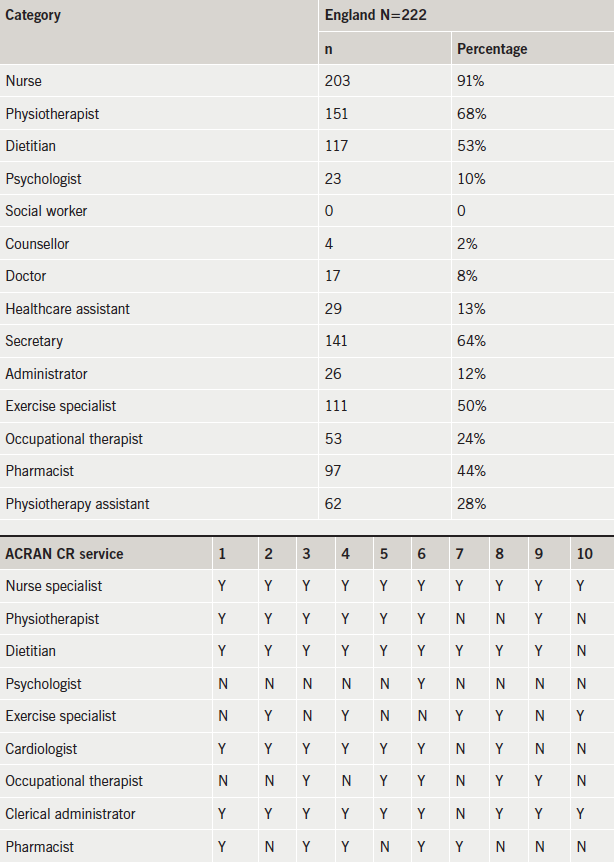
Task: Select the Social worker row label
Action: (46, 211)
